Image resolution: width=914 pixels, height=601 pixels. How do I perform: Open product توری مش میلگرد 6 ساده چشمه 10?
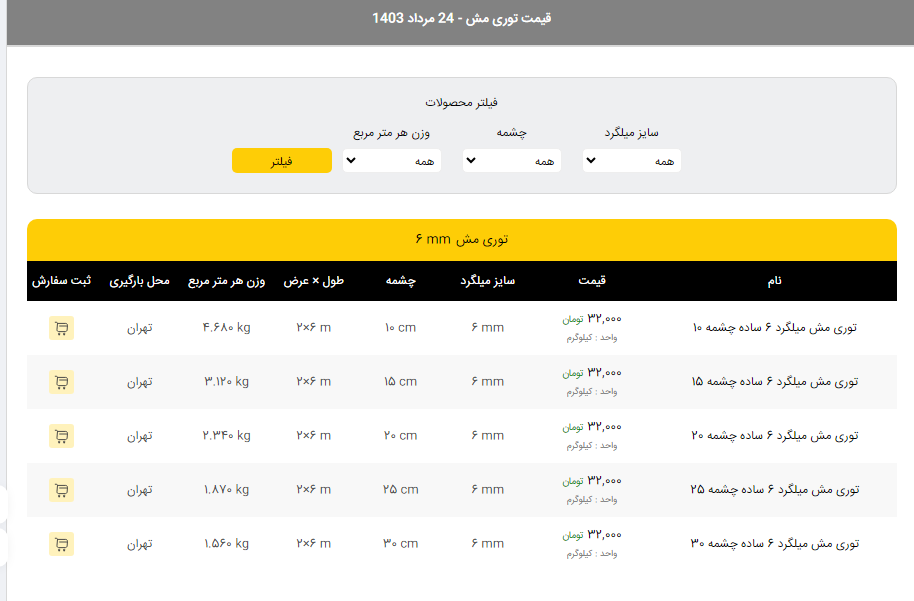coord(774,328)
